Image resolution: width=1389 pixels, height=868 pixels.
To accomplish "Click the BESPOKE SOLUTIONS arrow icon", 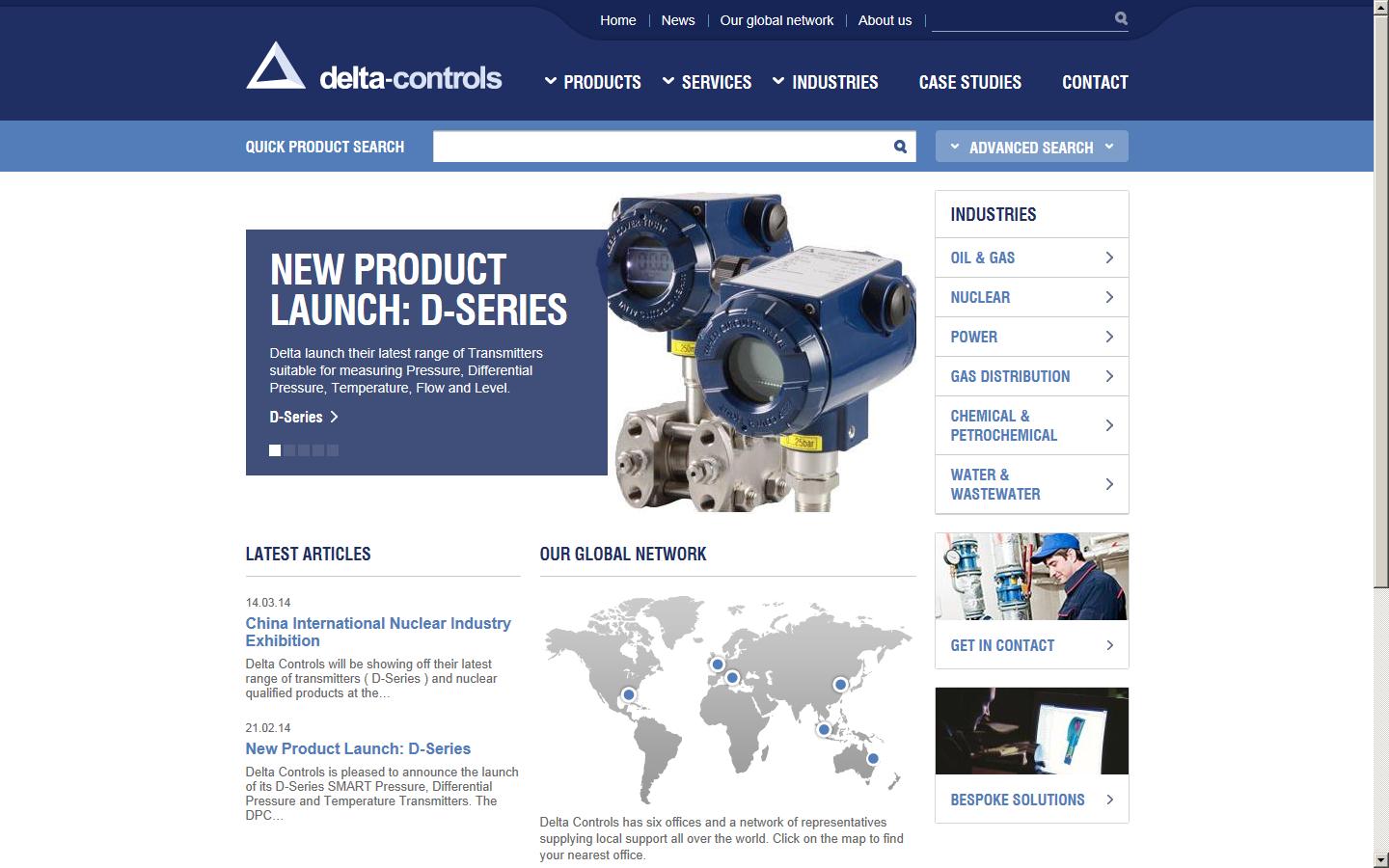I will (x=1111, y=800).
